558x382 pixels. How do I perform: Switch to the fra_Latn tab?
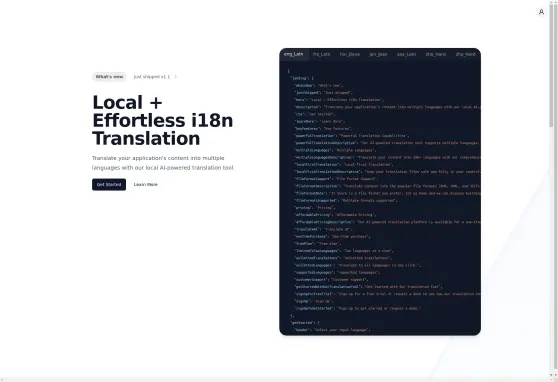click(x=321, y=54)
